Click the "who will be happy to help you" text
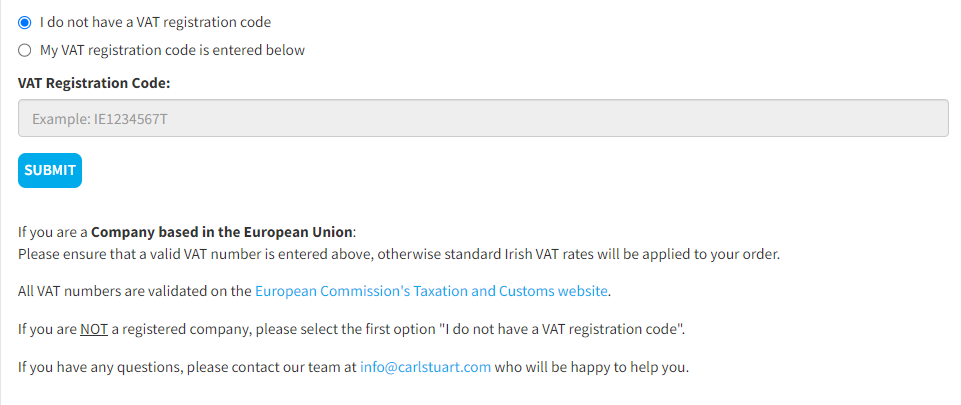 (592, 367)
